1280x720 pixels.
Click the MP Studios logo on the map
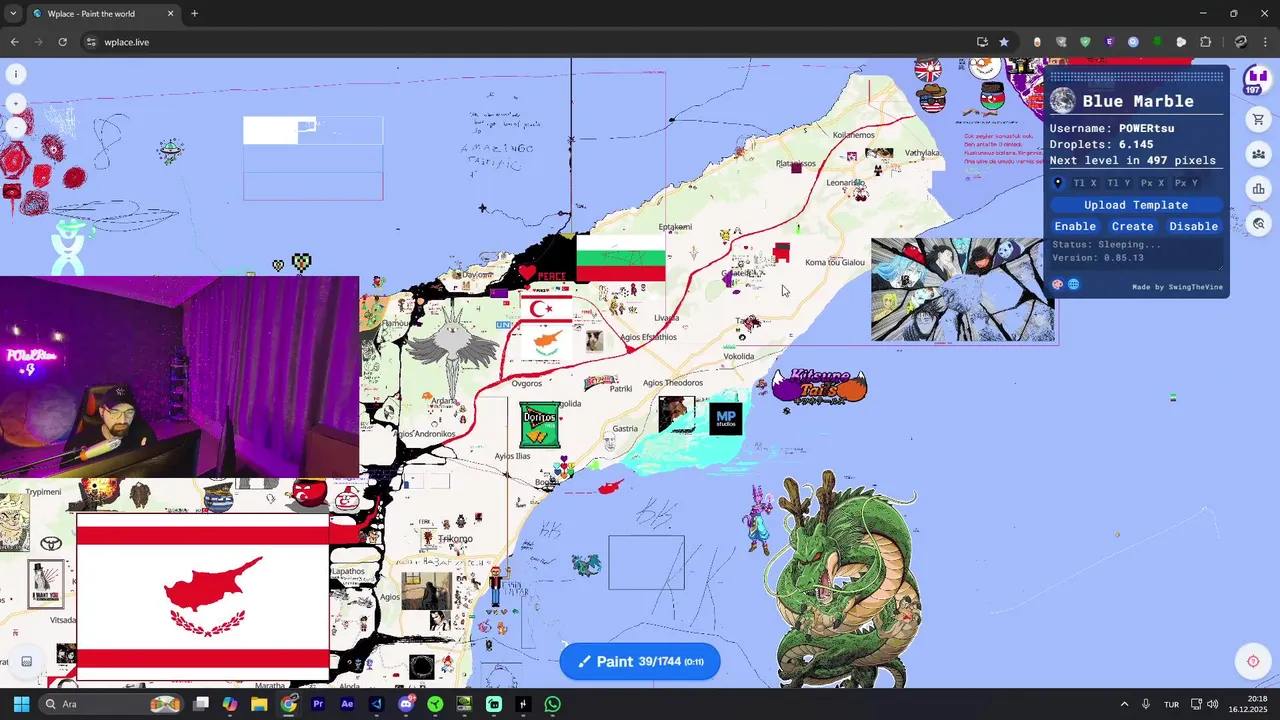tap(726, 418)
